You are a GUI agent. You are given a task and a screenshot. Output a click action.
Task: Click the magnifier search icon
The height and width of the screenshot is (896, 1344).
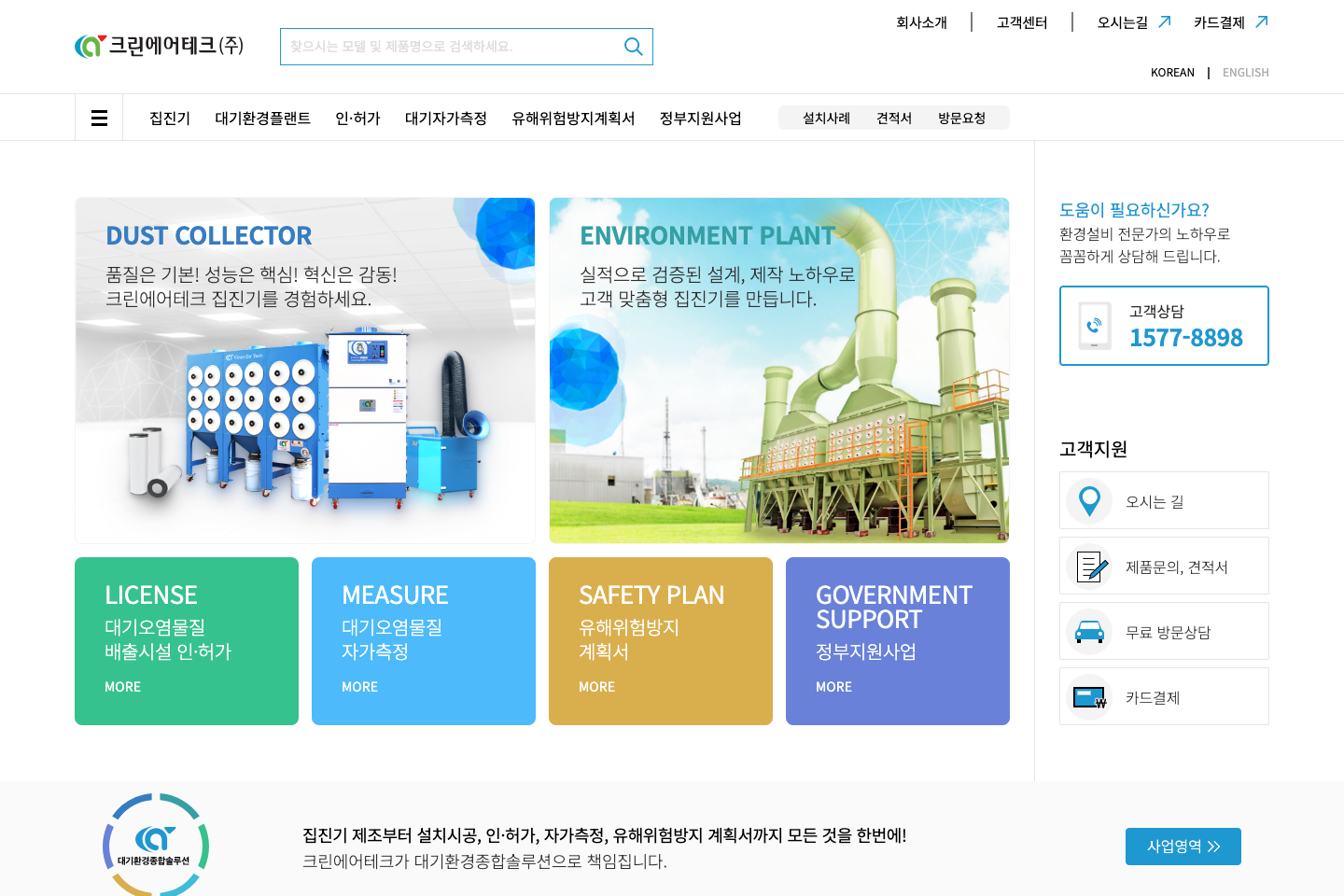(634, 47)
